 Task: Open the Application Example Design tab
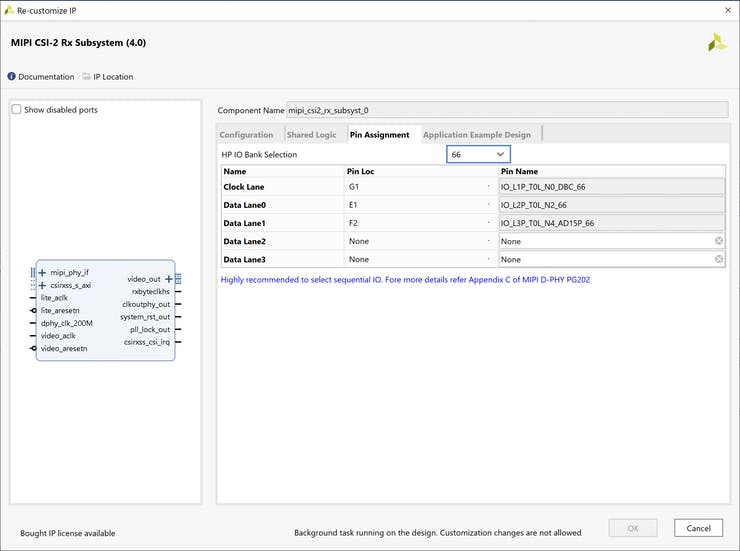tap(477, 134)
